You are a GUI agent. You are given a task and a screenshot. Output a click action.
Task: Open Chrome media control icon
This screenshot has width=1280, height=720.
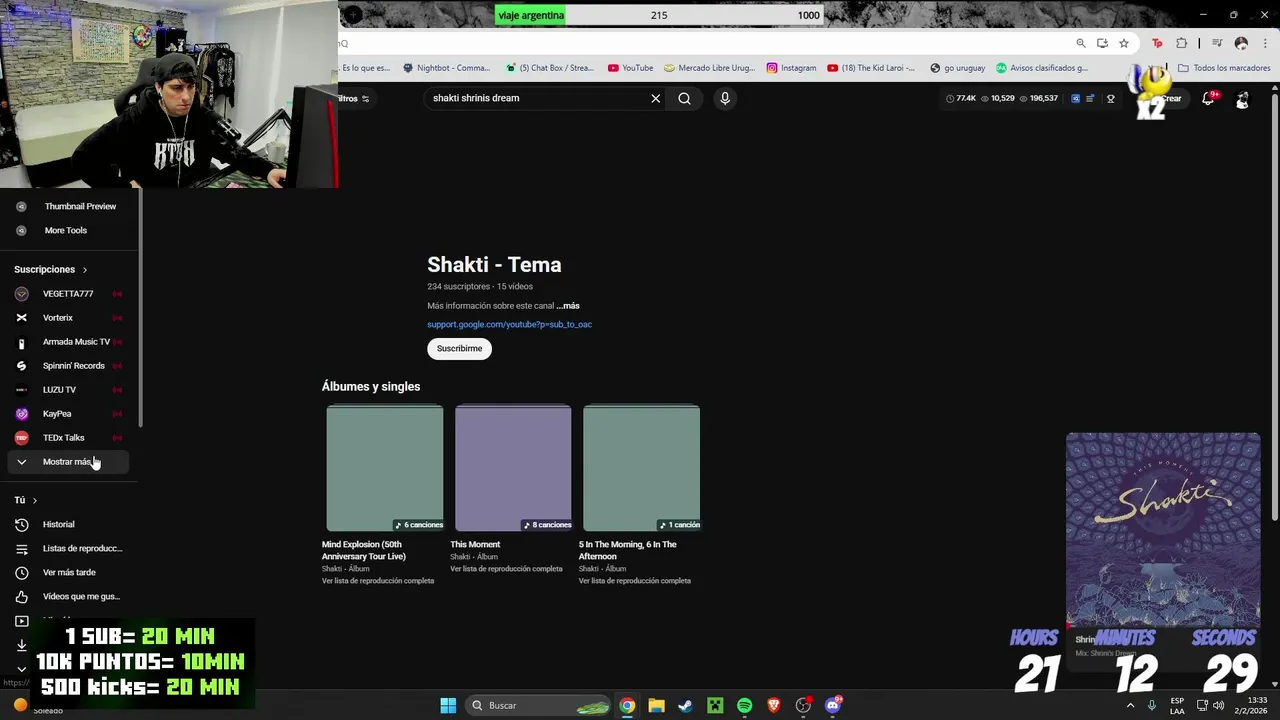tap(1217, 43)
